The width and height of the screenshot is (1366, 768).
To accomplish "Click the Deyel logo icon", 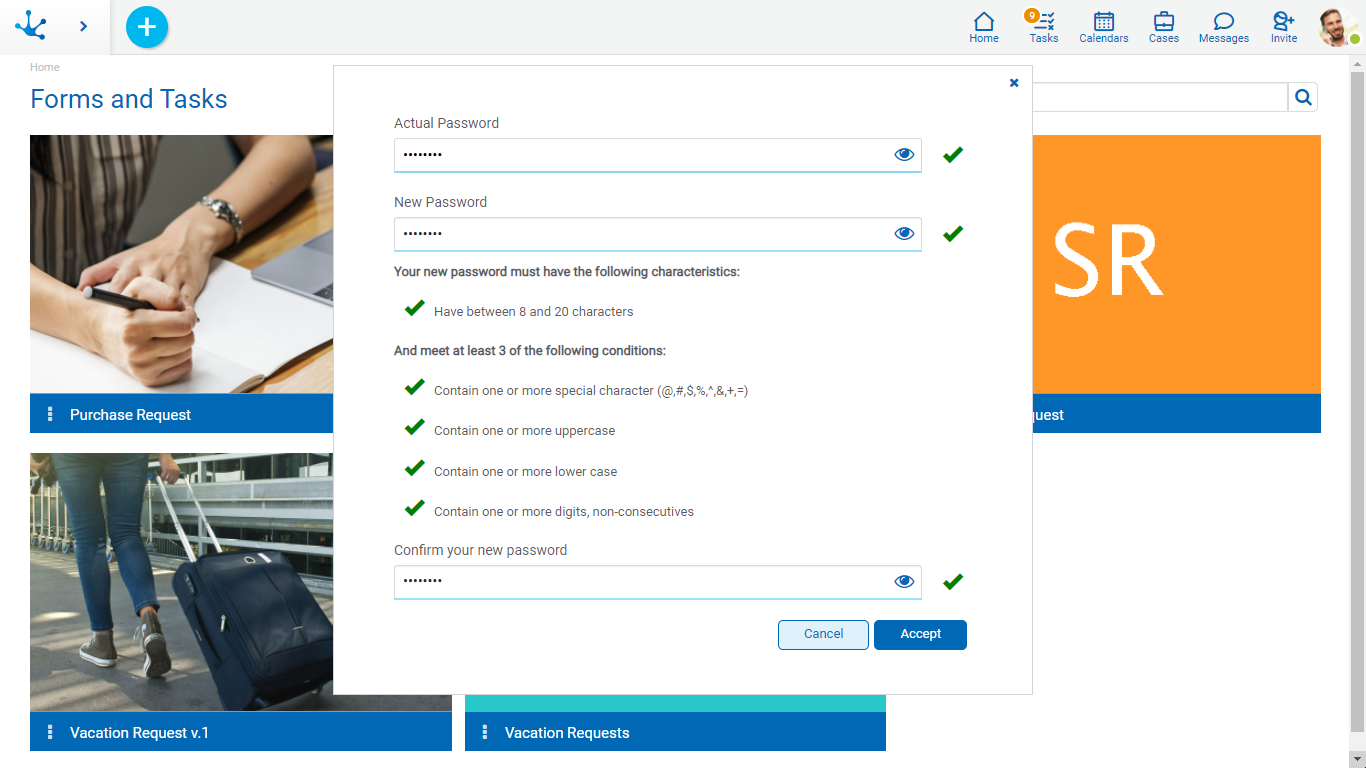I will 31,26.
